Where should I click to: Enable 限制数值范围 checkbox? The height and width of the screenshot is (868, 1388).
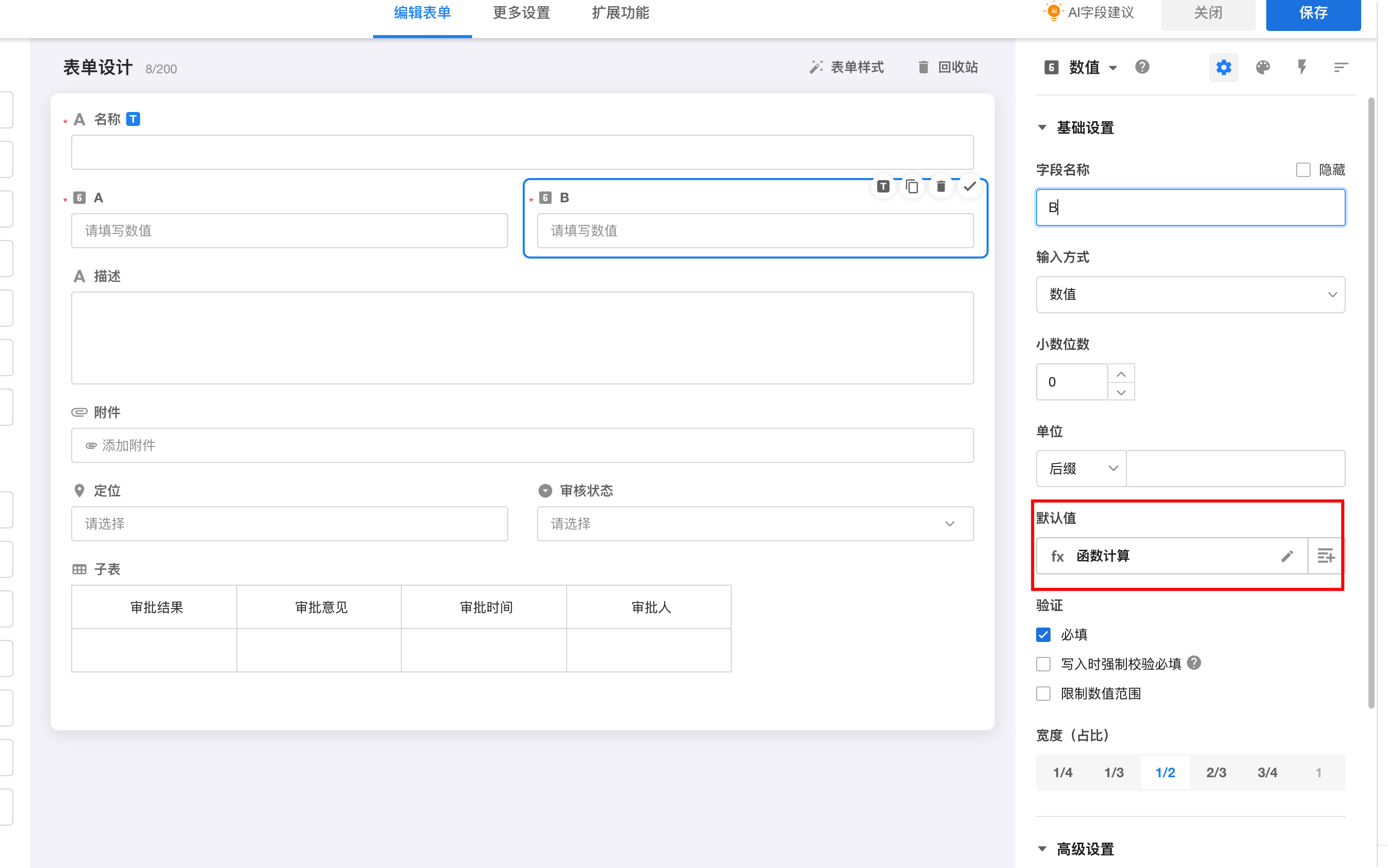[x=1043, y=694]
